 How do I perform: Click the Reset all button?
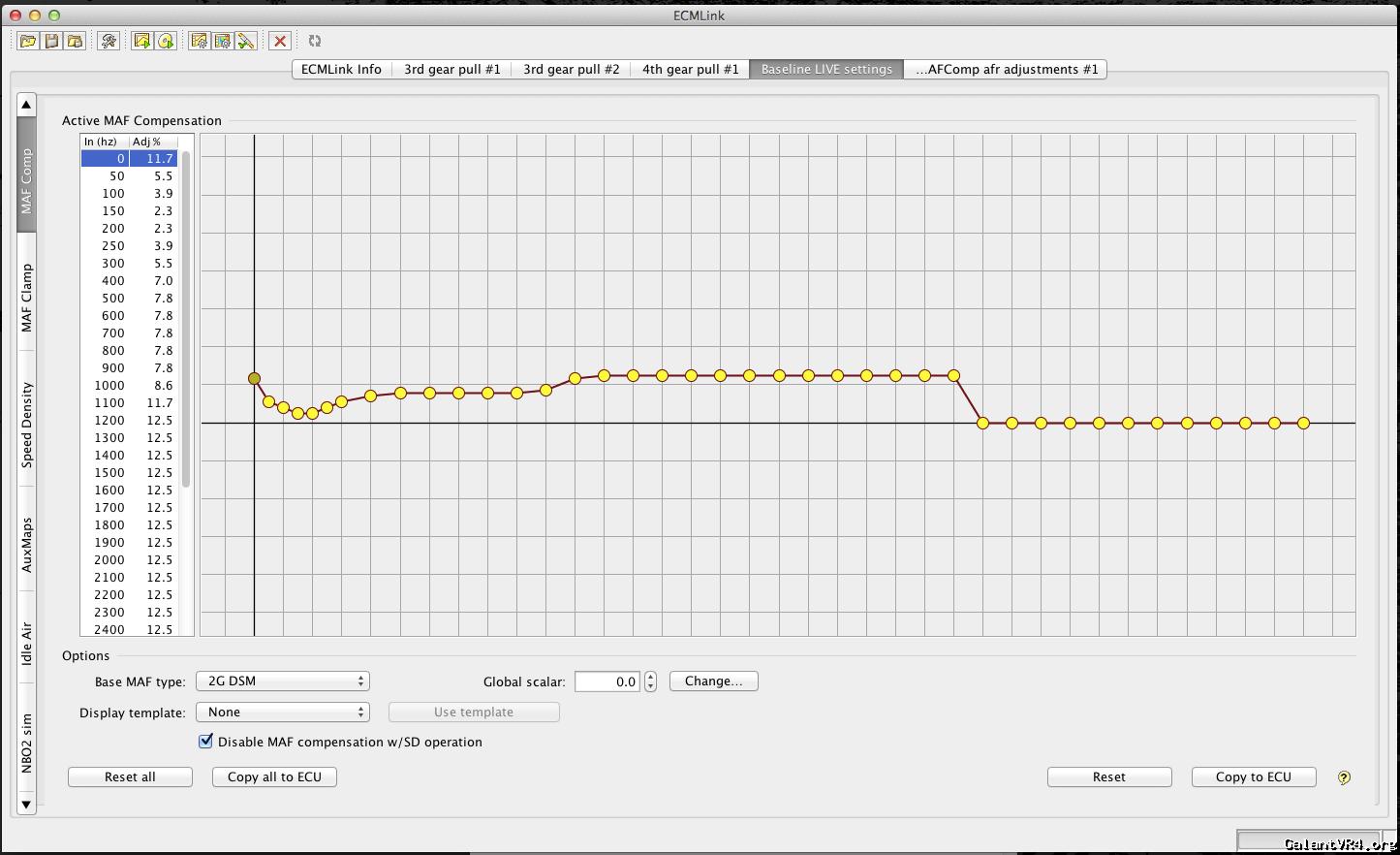[x=130, y=777]
